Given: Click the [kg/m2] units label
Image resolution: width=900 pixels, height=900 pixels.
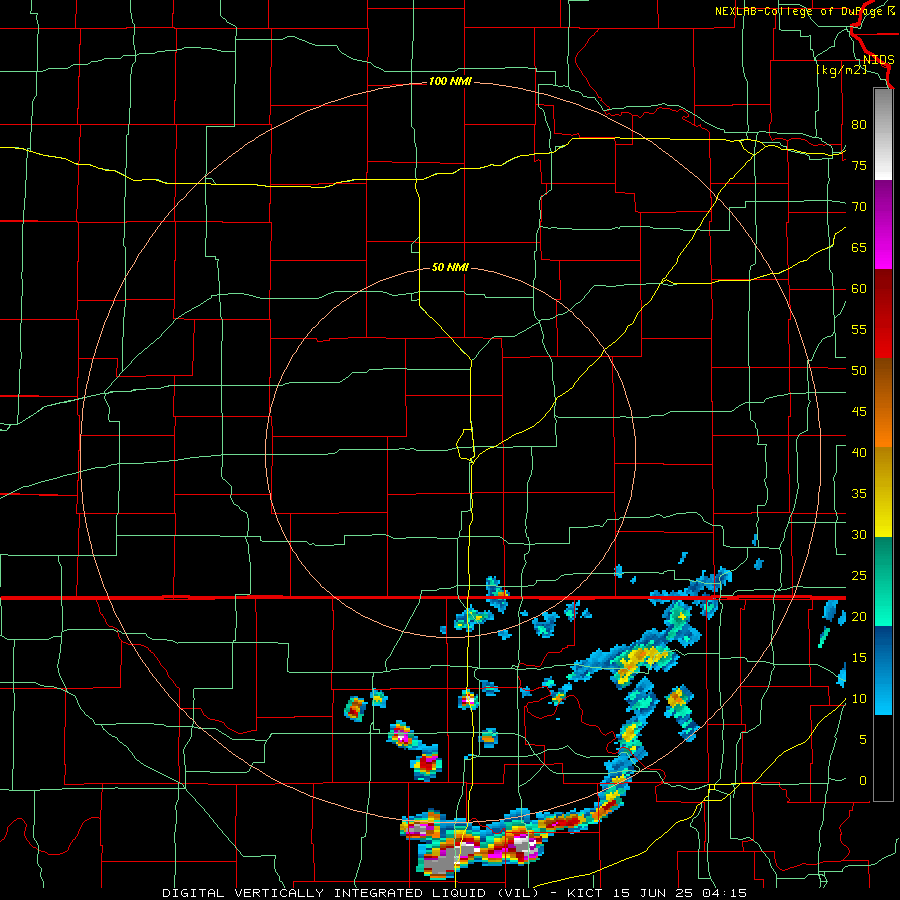Looking at the screenshot, I should click(x=841, y=70).
